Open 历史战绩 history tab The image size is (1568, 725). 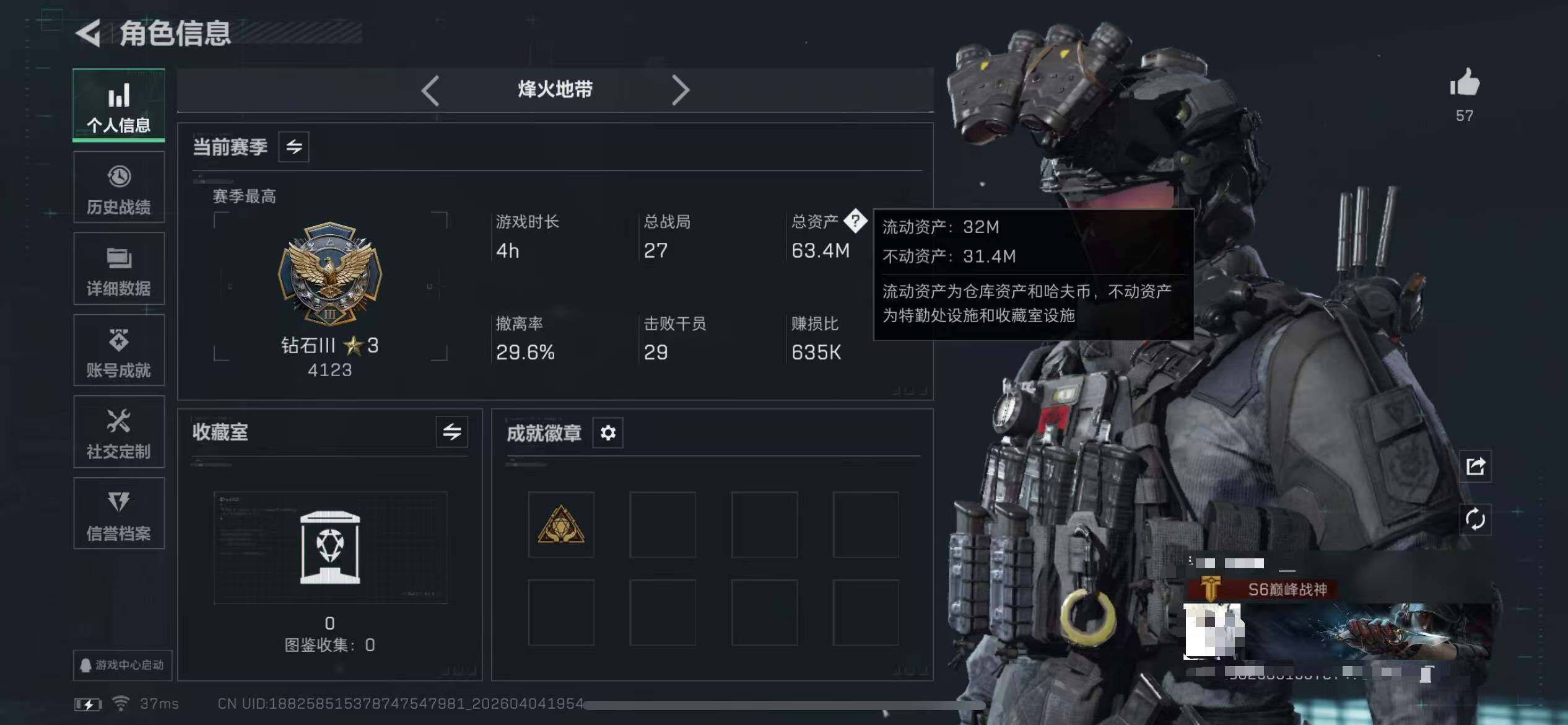coord(119,188)
